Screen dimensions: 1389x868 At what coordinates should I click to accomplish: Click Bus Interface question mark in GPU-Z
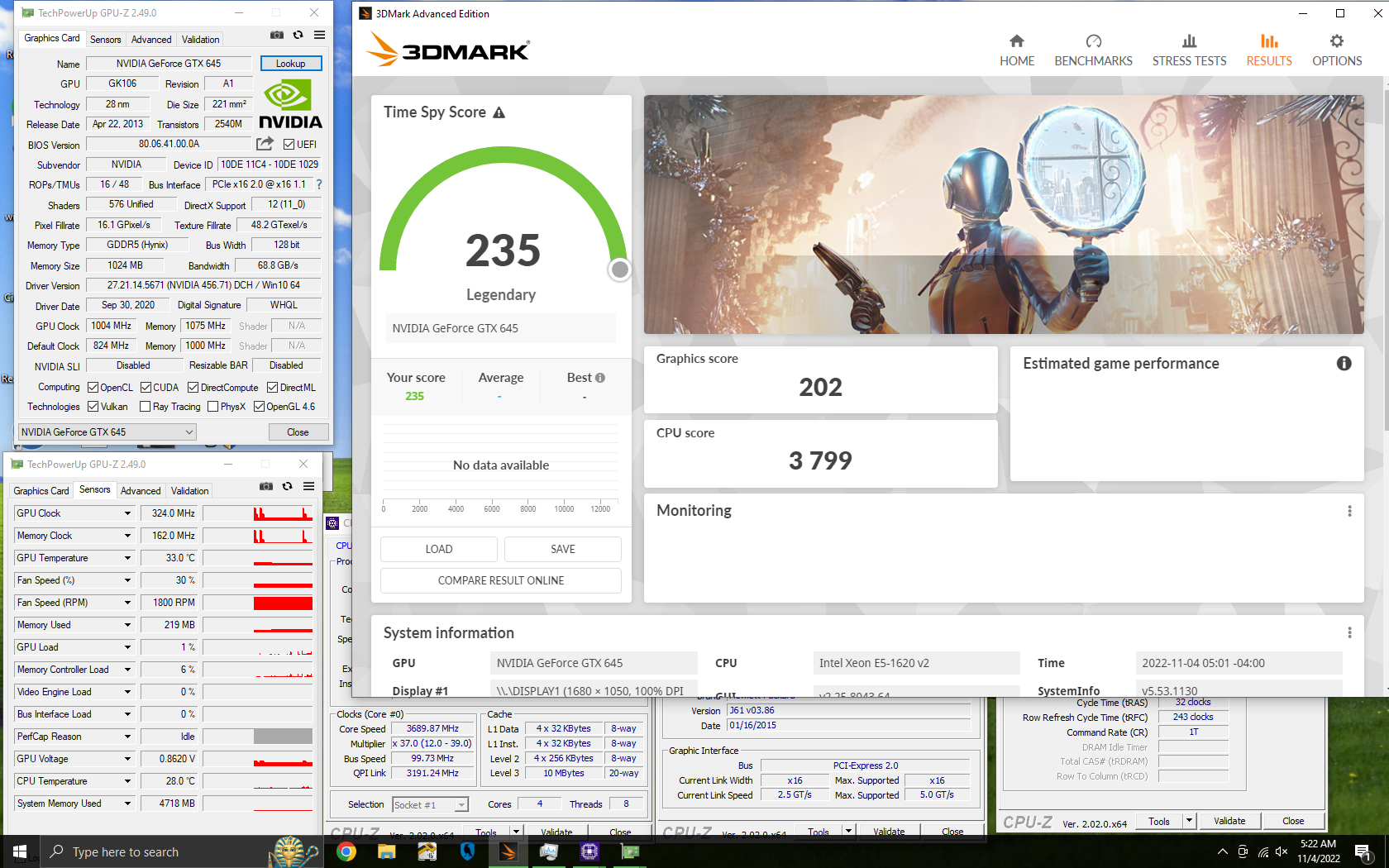(319, 184)
